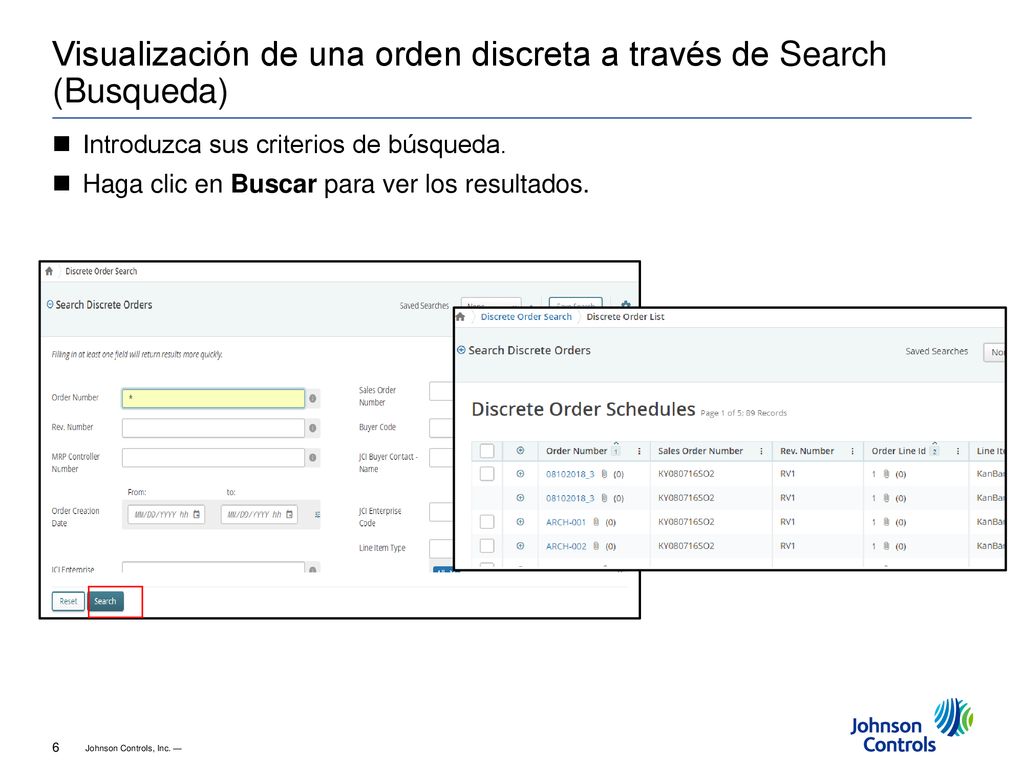Viewport: 1024px width, 768px height.
Task: Open the ARCH-001 order link
Action: 566,522
